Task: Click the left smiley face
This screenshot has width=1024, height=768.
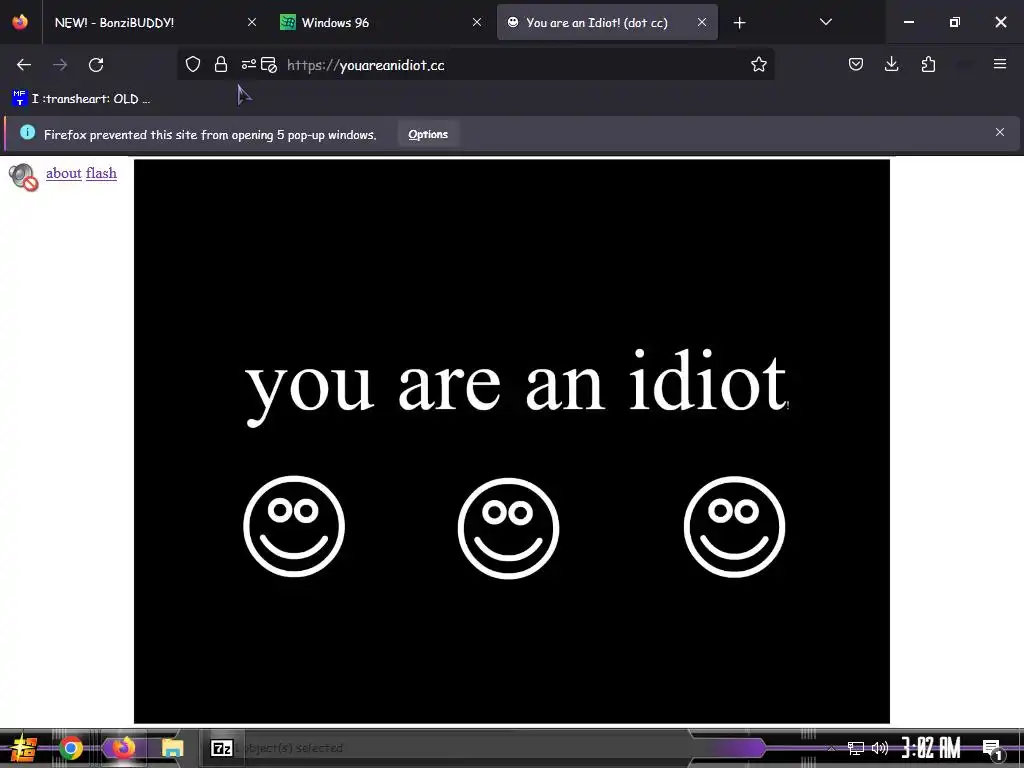Action: coord(294,526)
